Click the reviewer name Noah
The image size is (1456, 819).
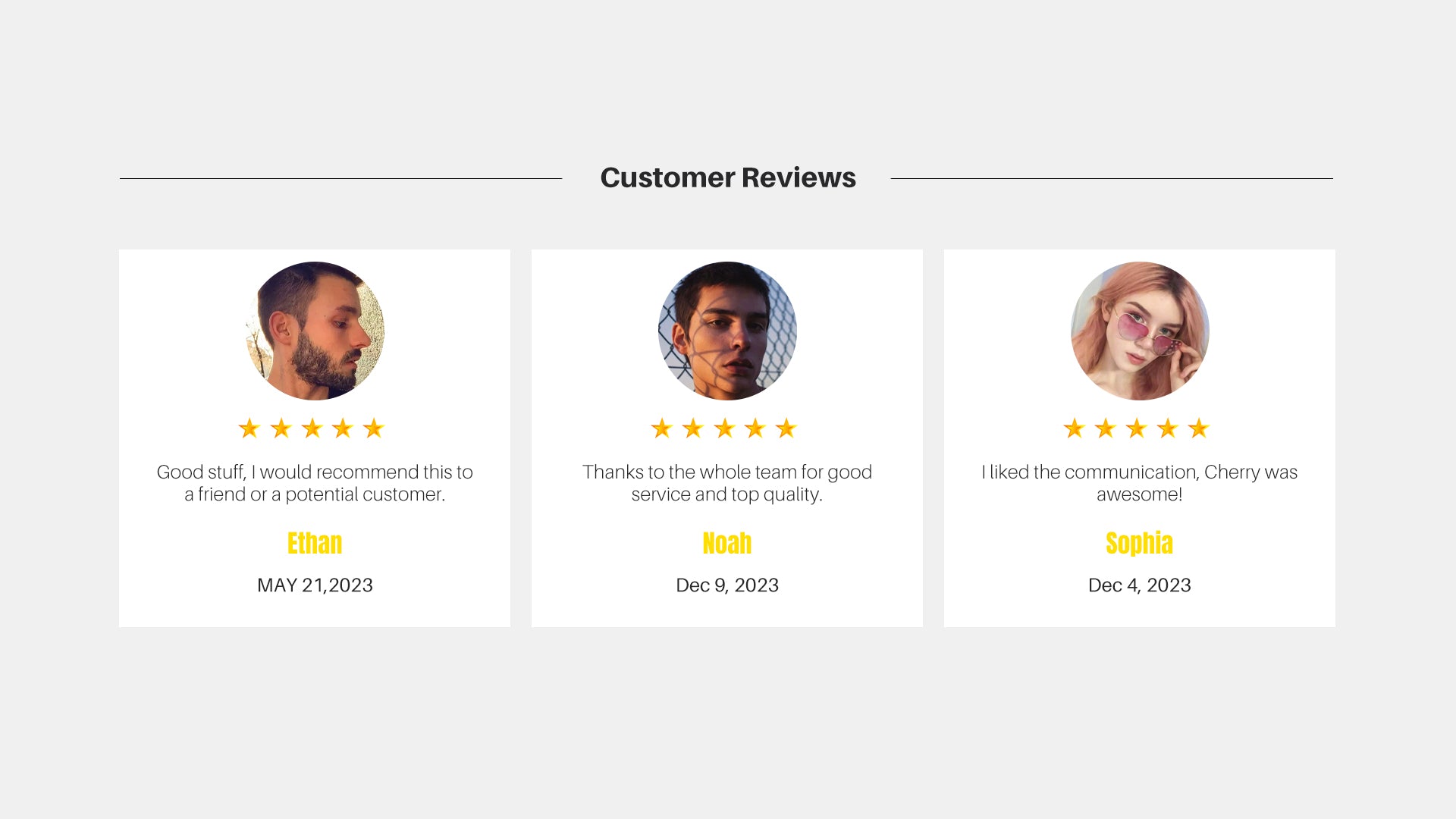(727, 544)
